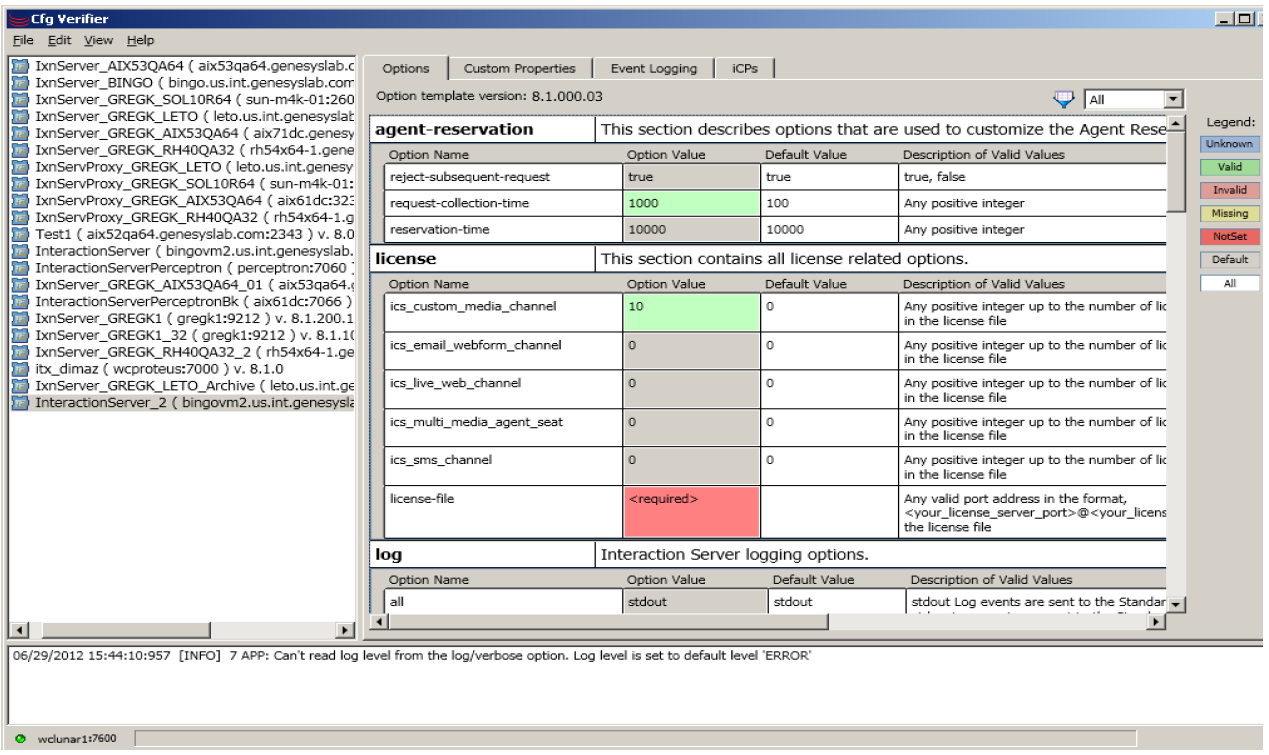Open the iCPs tab
This screenshot has width=1269, height=755.
(x=744, y=69)
